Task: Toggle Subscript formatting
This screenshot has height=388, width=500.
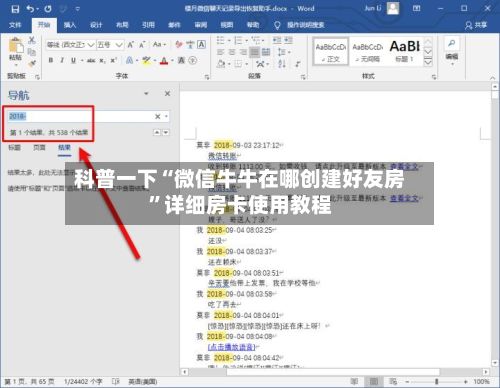Action: point(103,60)
